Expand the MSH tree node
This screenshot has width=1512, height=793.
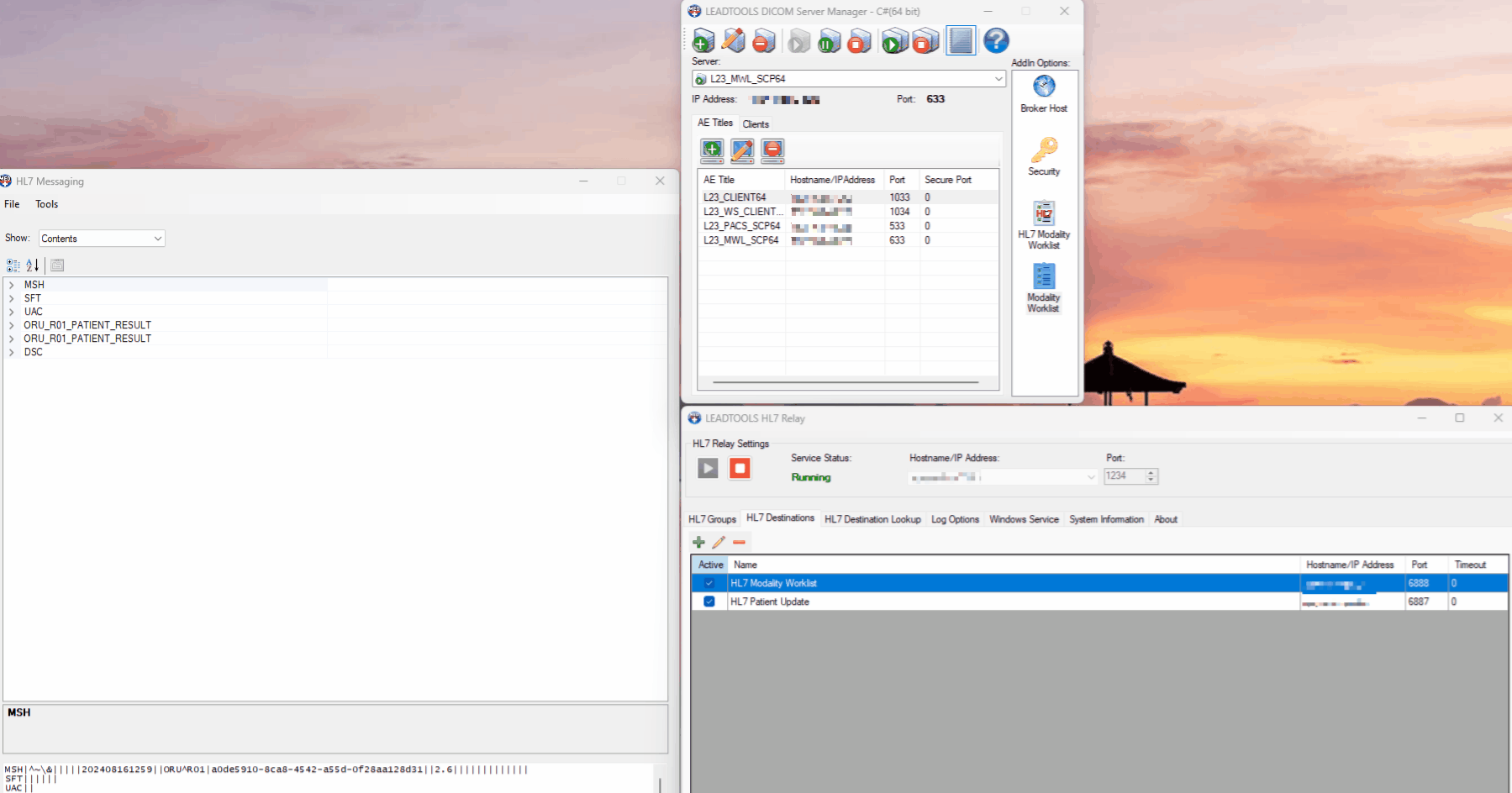coord(11,285)
